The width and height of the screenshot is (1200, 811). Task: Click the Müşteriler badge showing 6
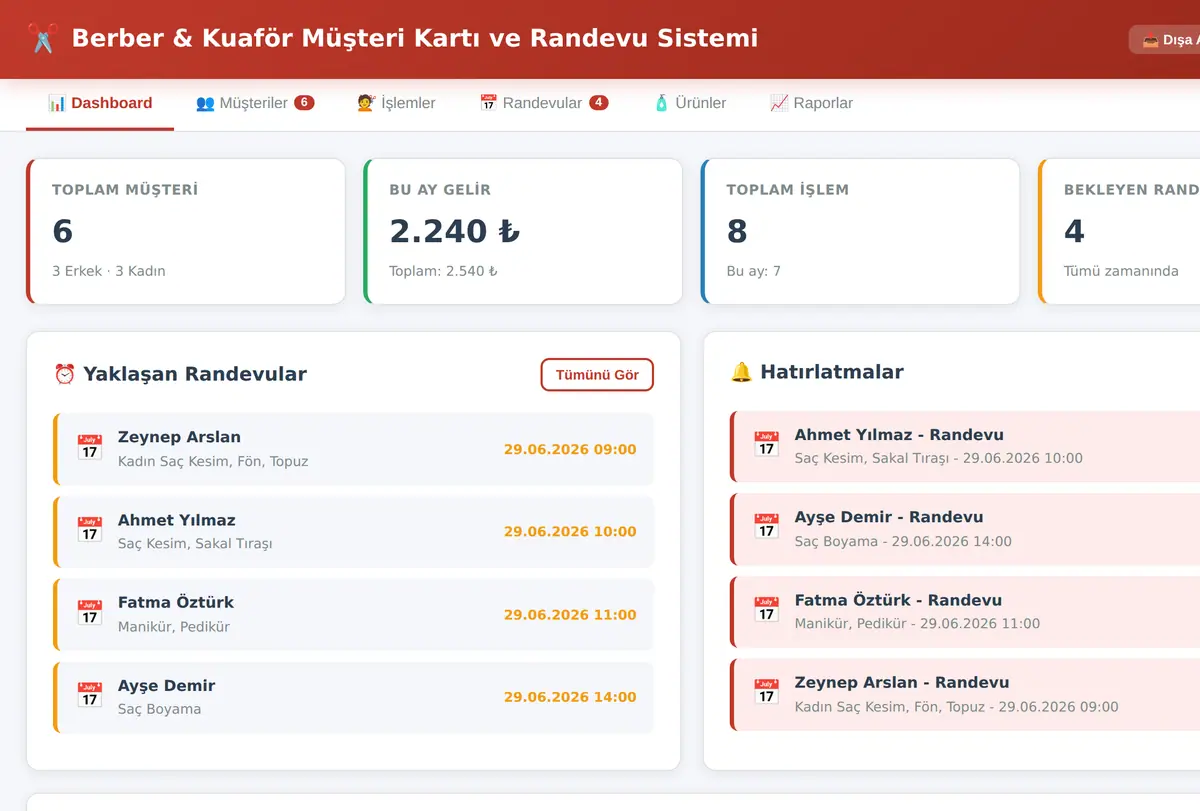(304, 103)
